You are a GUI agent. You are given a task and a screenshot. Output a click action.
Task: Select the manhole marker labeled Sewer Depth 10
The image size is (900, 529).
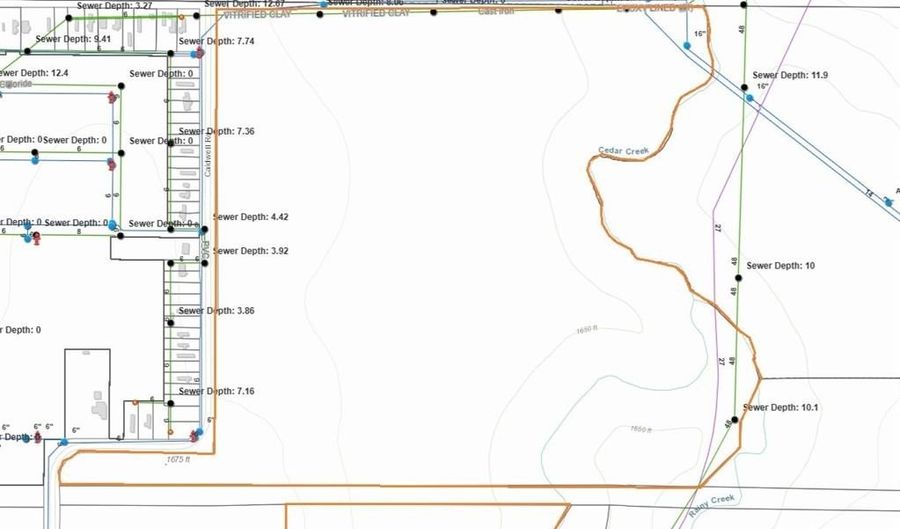[738, 250]
